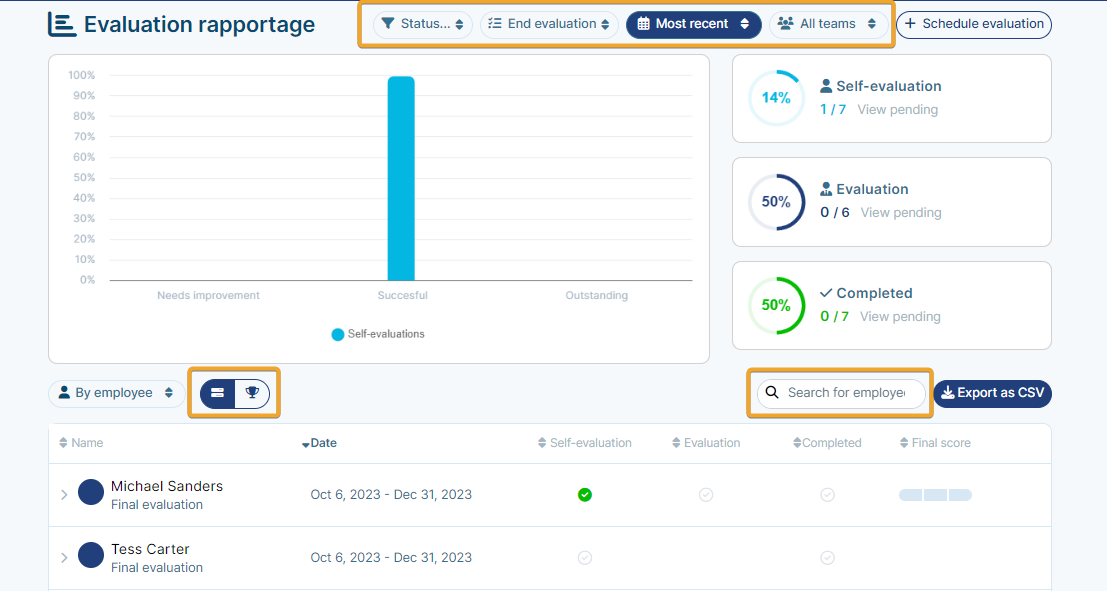Click Michael Sanders' grey Completed status check
This screenshot has height=591, width=1107.
(827, 495)
